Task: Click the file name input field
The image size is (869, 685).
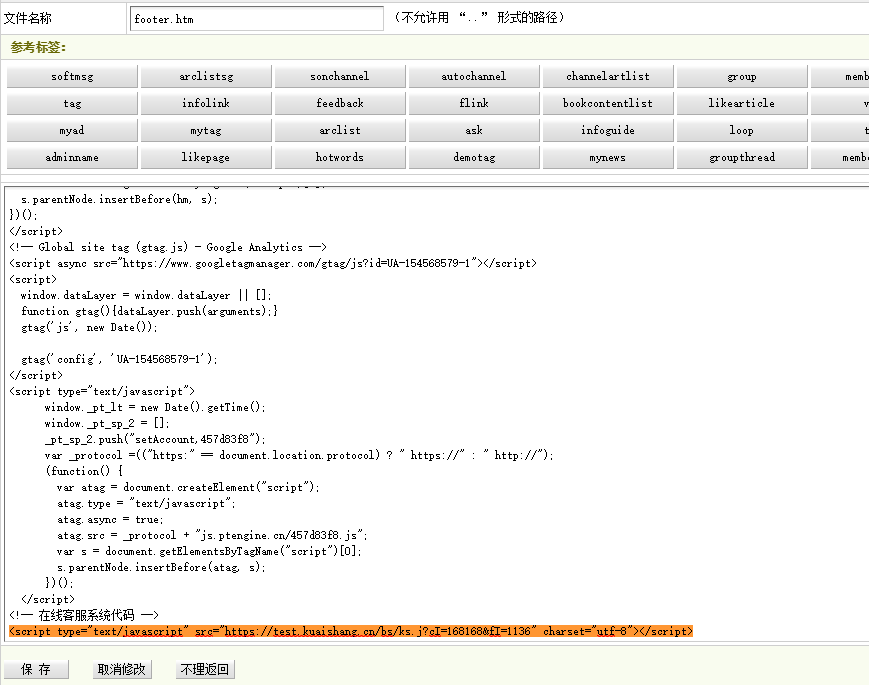Action: (x=256, y=19)
